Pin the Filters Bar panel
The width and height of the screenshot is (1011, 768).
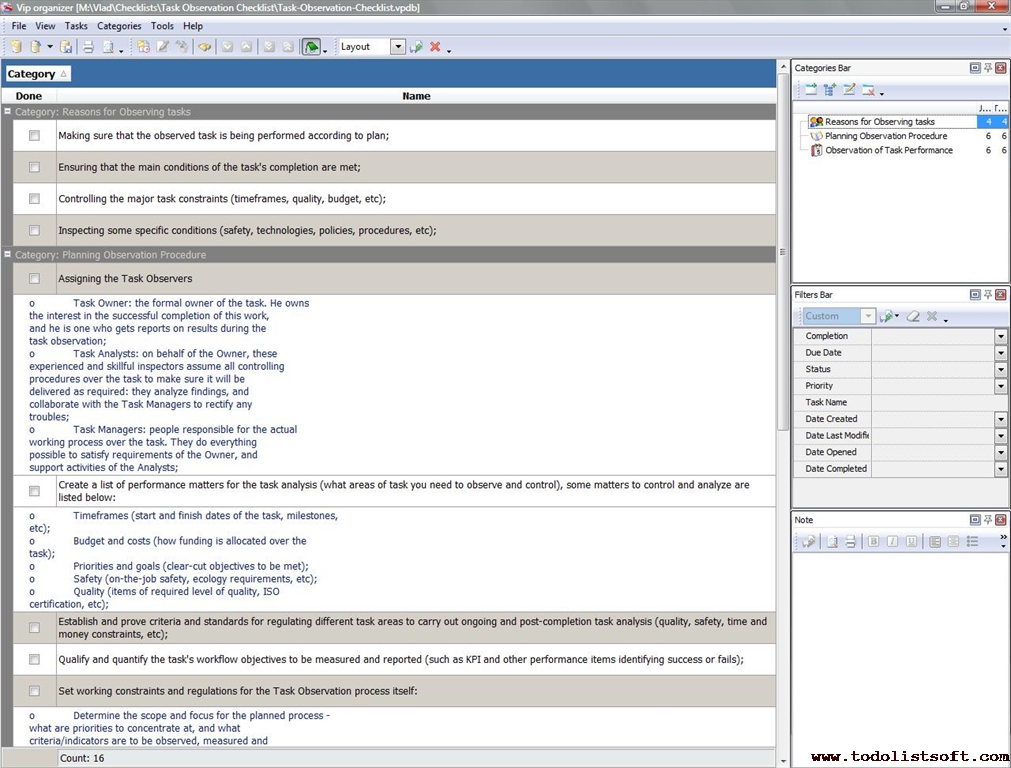[x=987, y=295]
